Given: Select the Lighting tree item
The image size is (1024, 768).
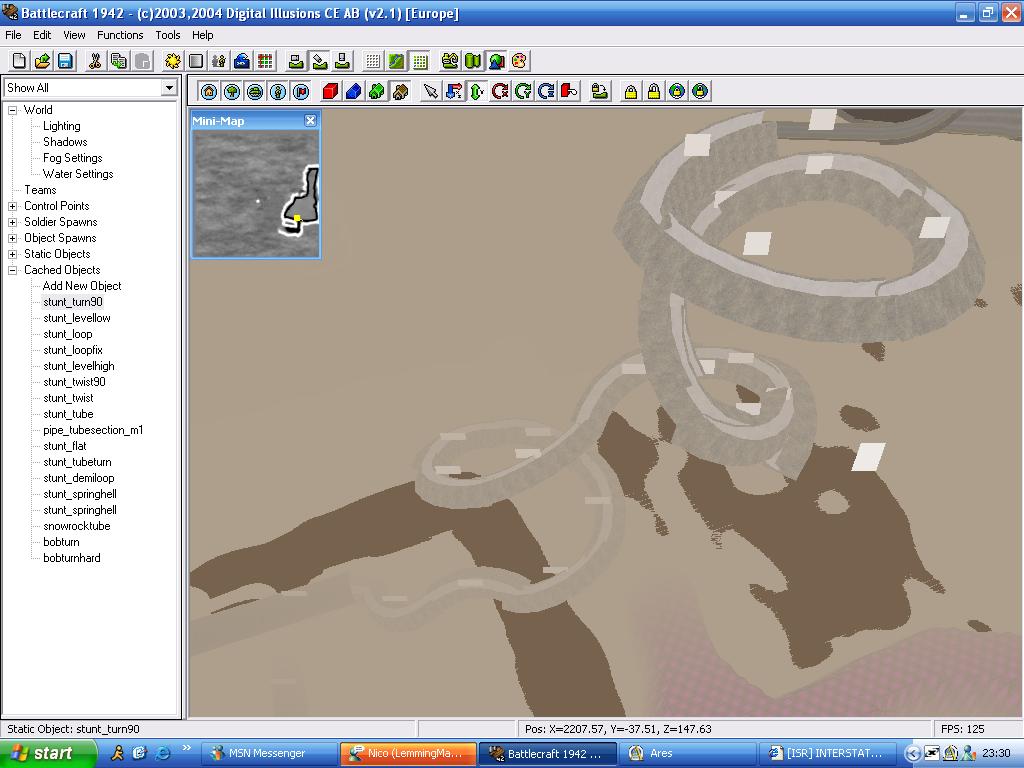Looking at the screenshot, I should pos(61,126).
